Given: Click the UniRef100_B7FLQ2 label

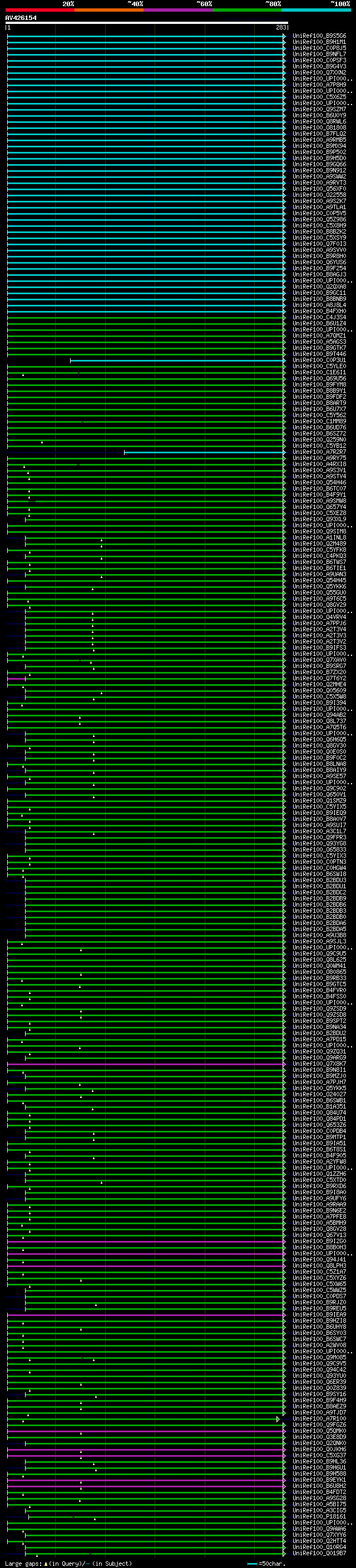Looking at the screenshot, I should coord(319,134).
